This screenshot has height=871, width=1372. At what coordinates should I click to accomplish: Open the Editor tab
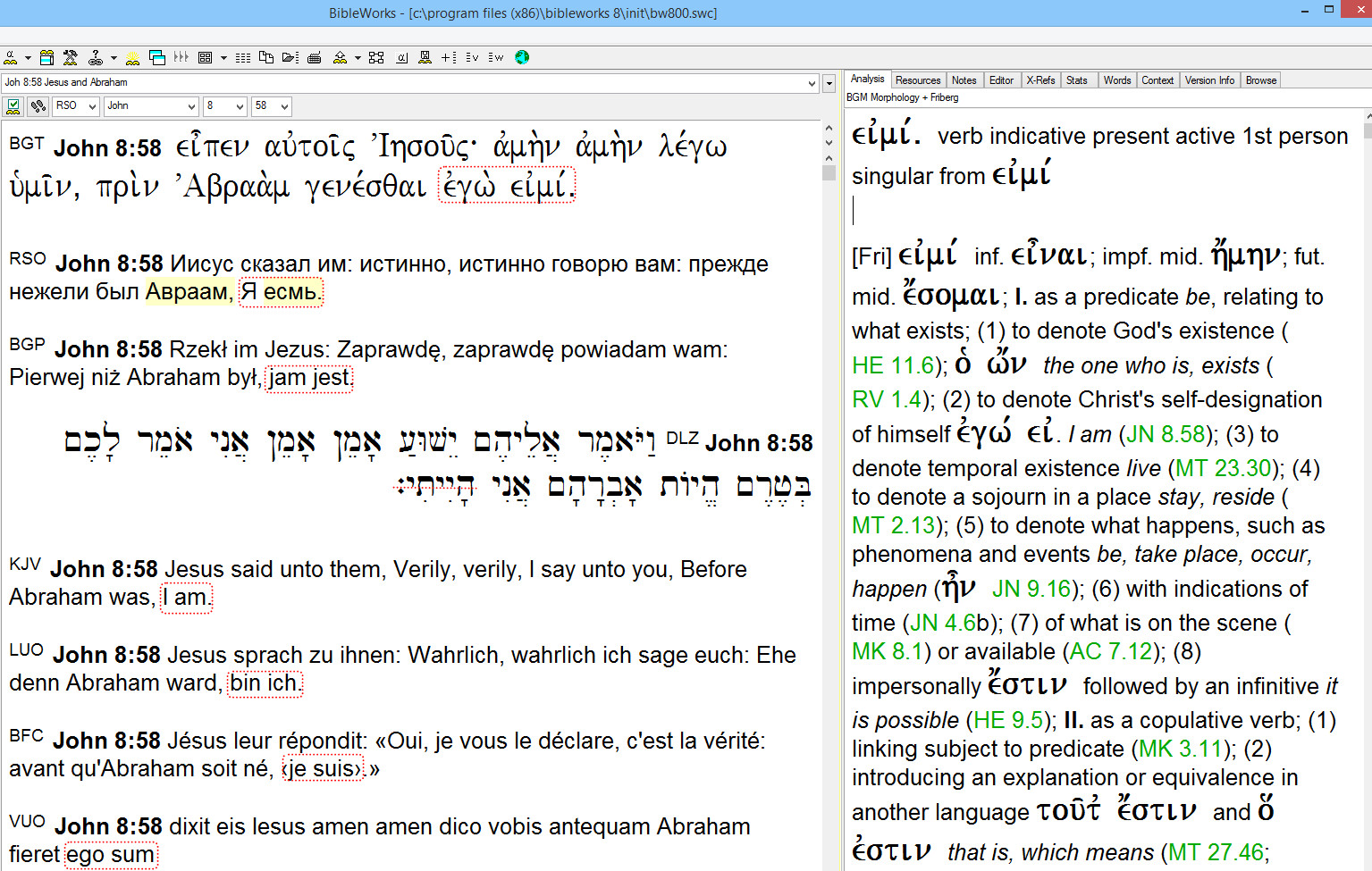click(x=1001, y=80)
